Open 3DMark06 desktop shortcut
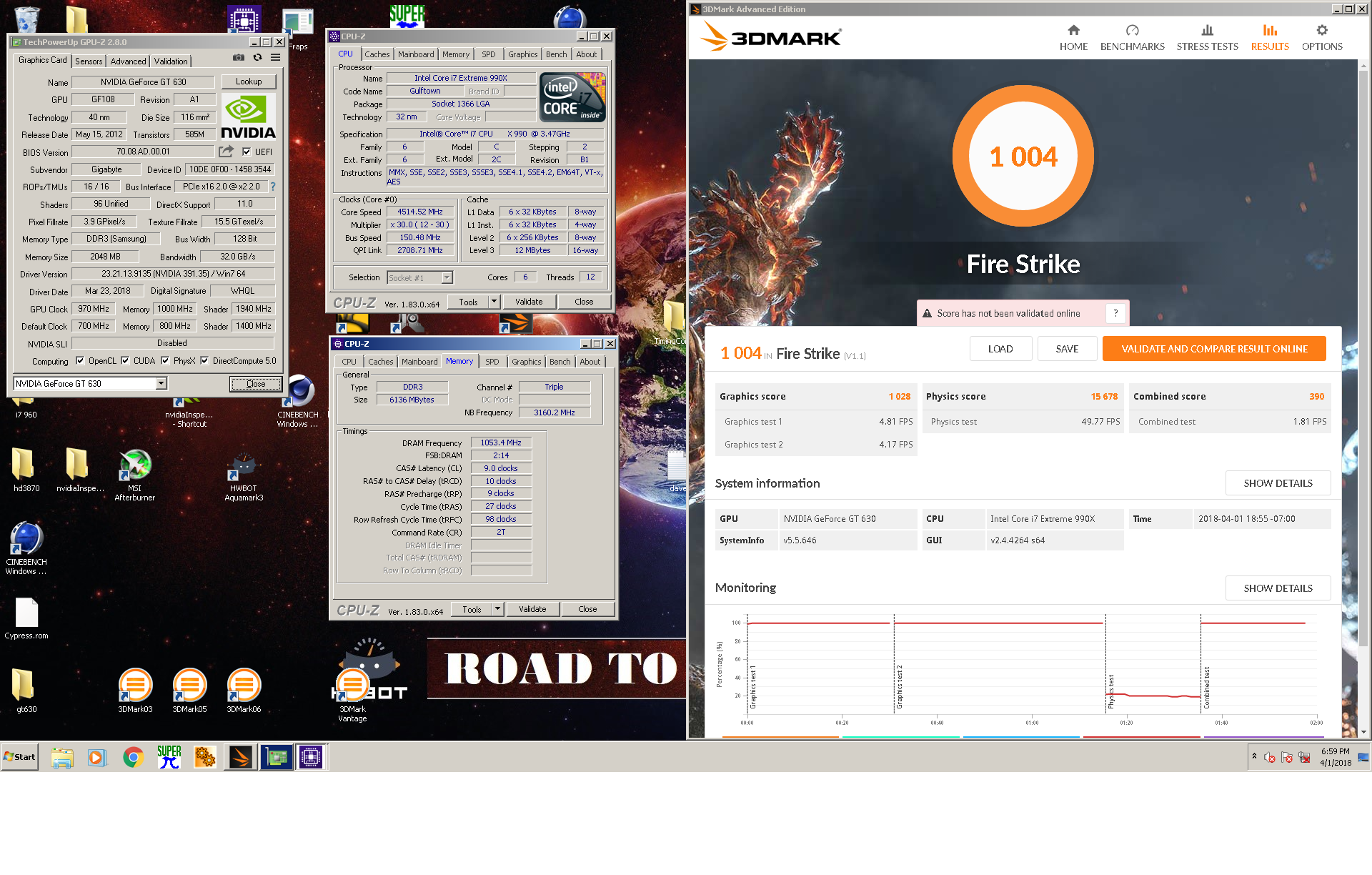1372x875 pixels. click(x=244, y=691)
